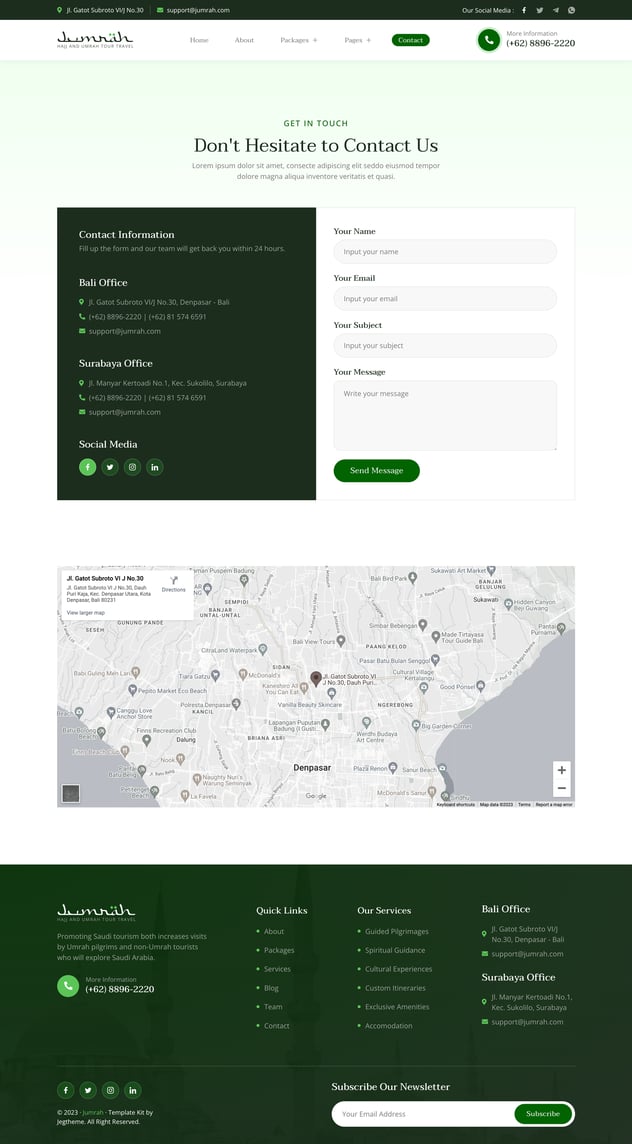Open the About menu item
Image resolution: width=632 pixels, height=1144 pixels.
(x=244, y=40)
